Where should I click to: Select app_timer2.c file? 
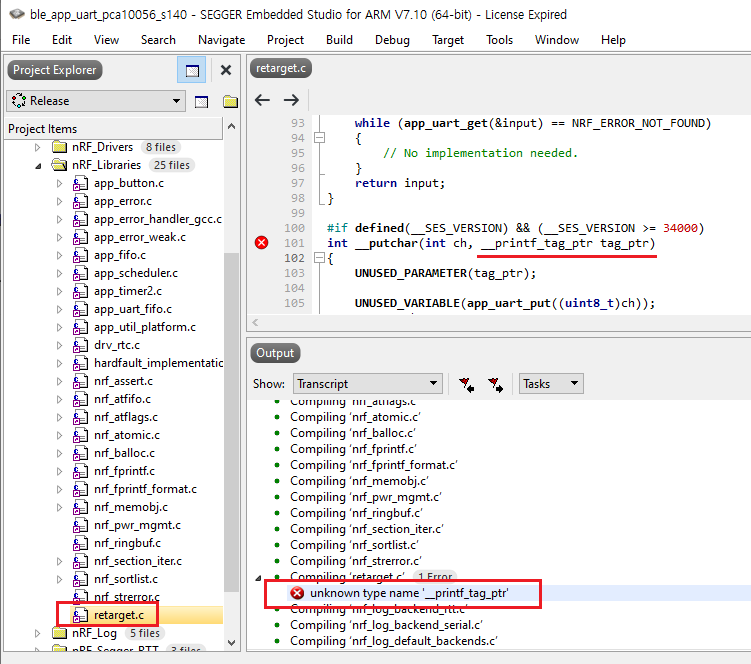point(128,291)
